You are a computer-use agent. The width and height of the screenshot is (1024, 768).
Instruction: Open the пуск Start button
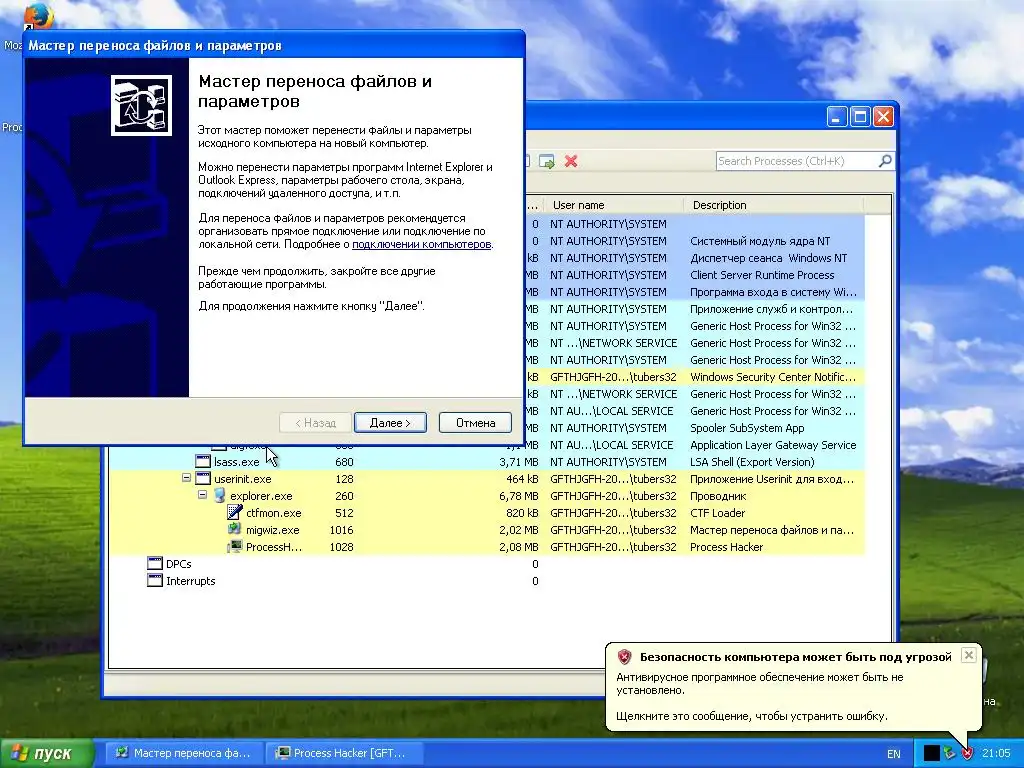point(46,754)
